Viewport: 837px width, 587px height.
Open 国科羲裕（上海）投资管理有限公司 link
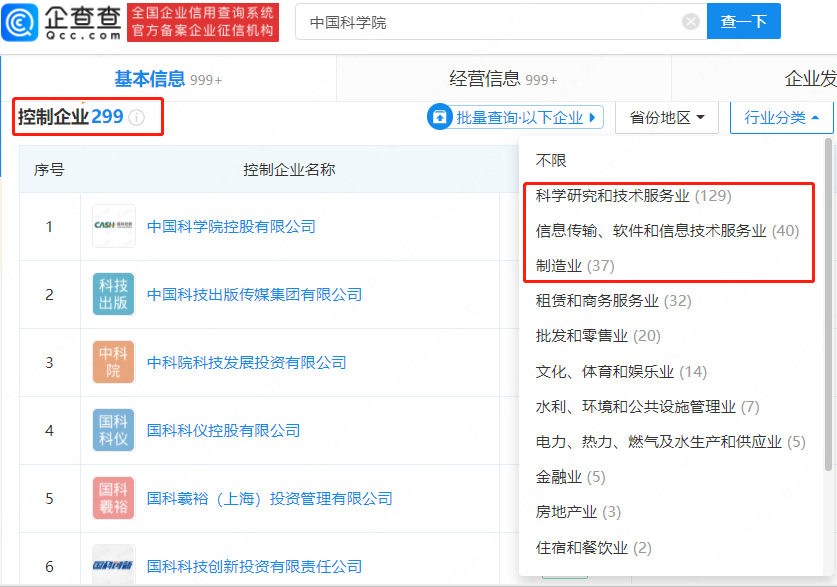pos(270,498)
